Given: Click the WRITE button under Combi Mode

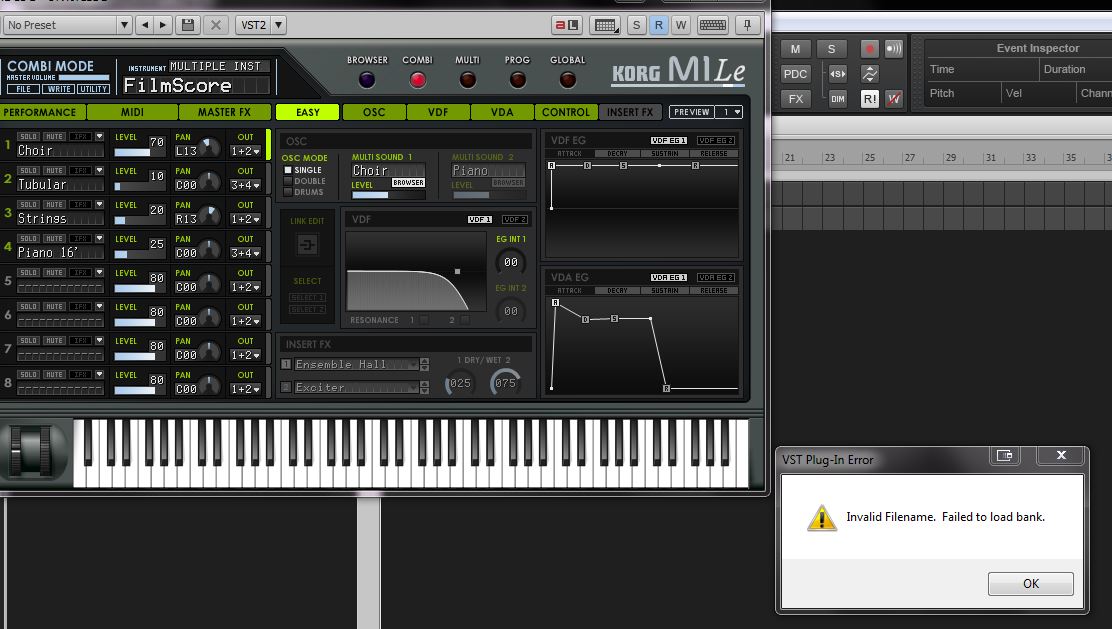Looking at the screenshot, I should pos(59,89).
